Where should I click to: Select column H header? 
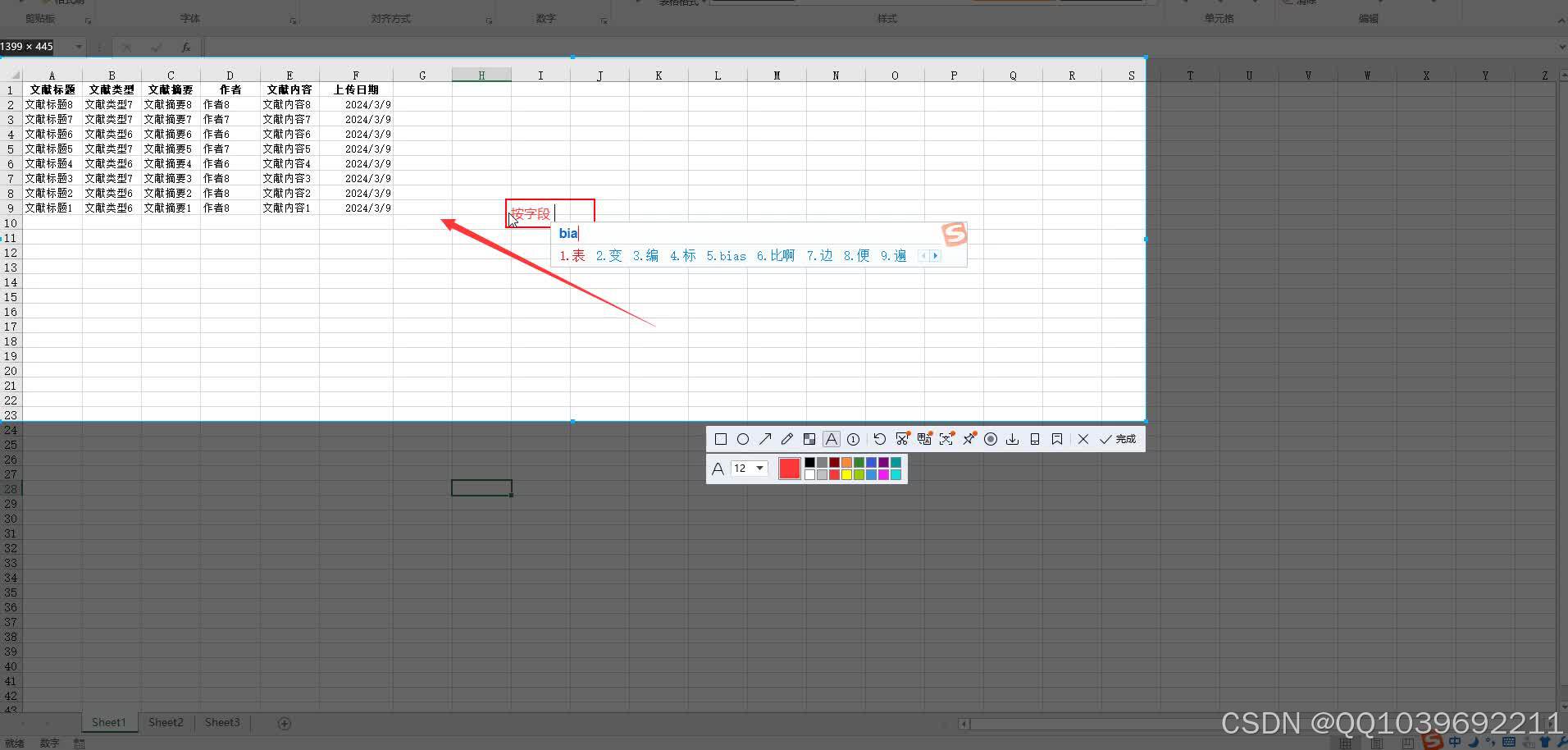click(x=481, y=75)
